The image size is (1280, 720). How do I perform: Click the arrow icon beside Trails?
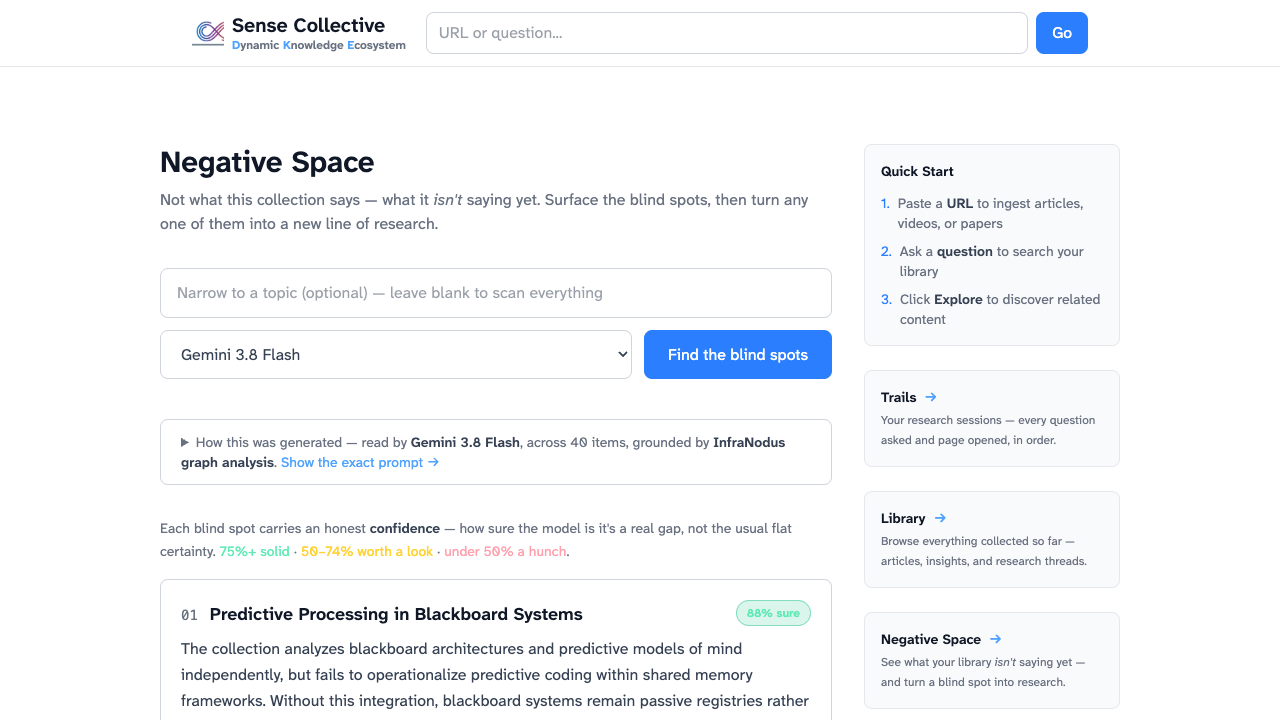[x=931, y=397]
